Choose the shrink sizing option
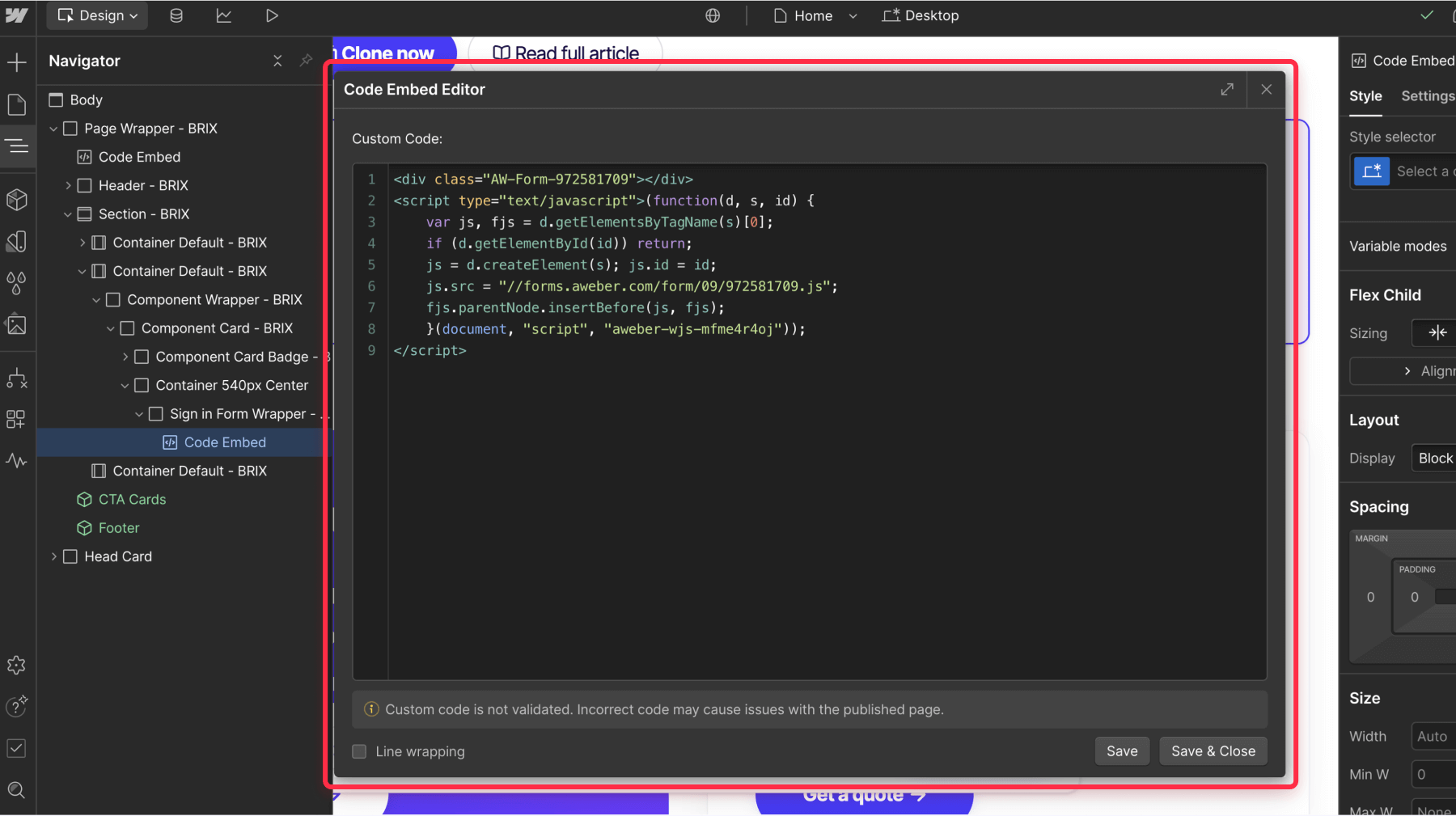This screenshot has width=1456, height=816. (x=1437, y=332)
